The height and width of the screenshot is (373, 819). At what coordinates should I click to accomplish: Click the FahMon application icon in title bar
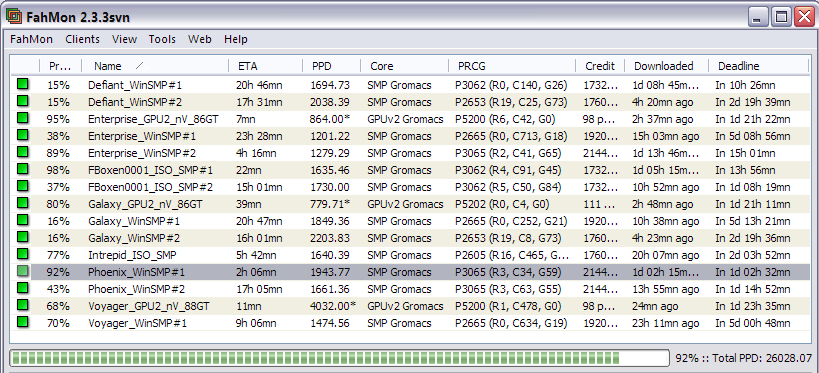14,16
